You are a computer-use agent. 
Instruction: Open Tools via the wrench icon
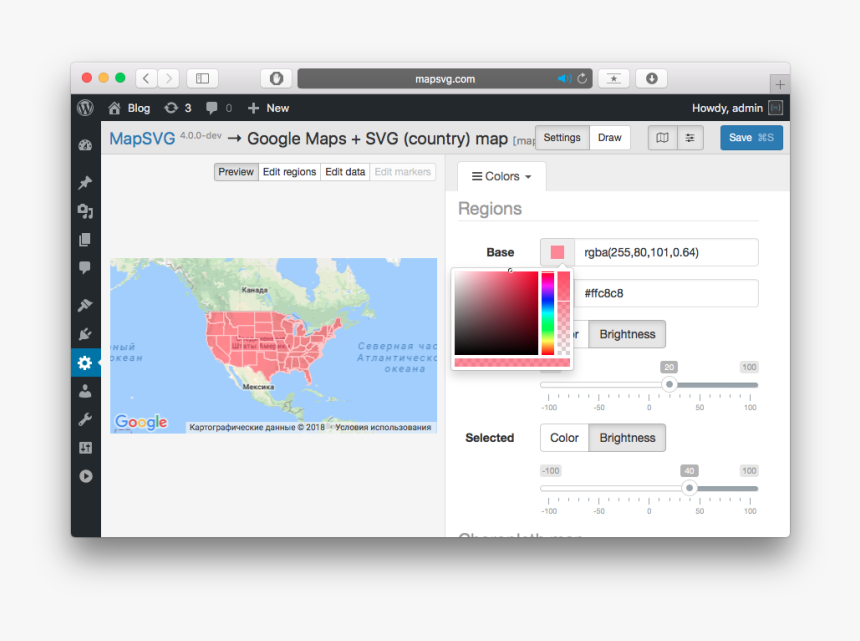point(85,419)
